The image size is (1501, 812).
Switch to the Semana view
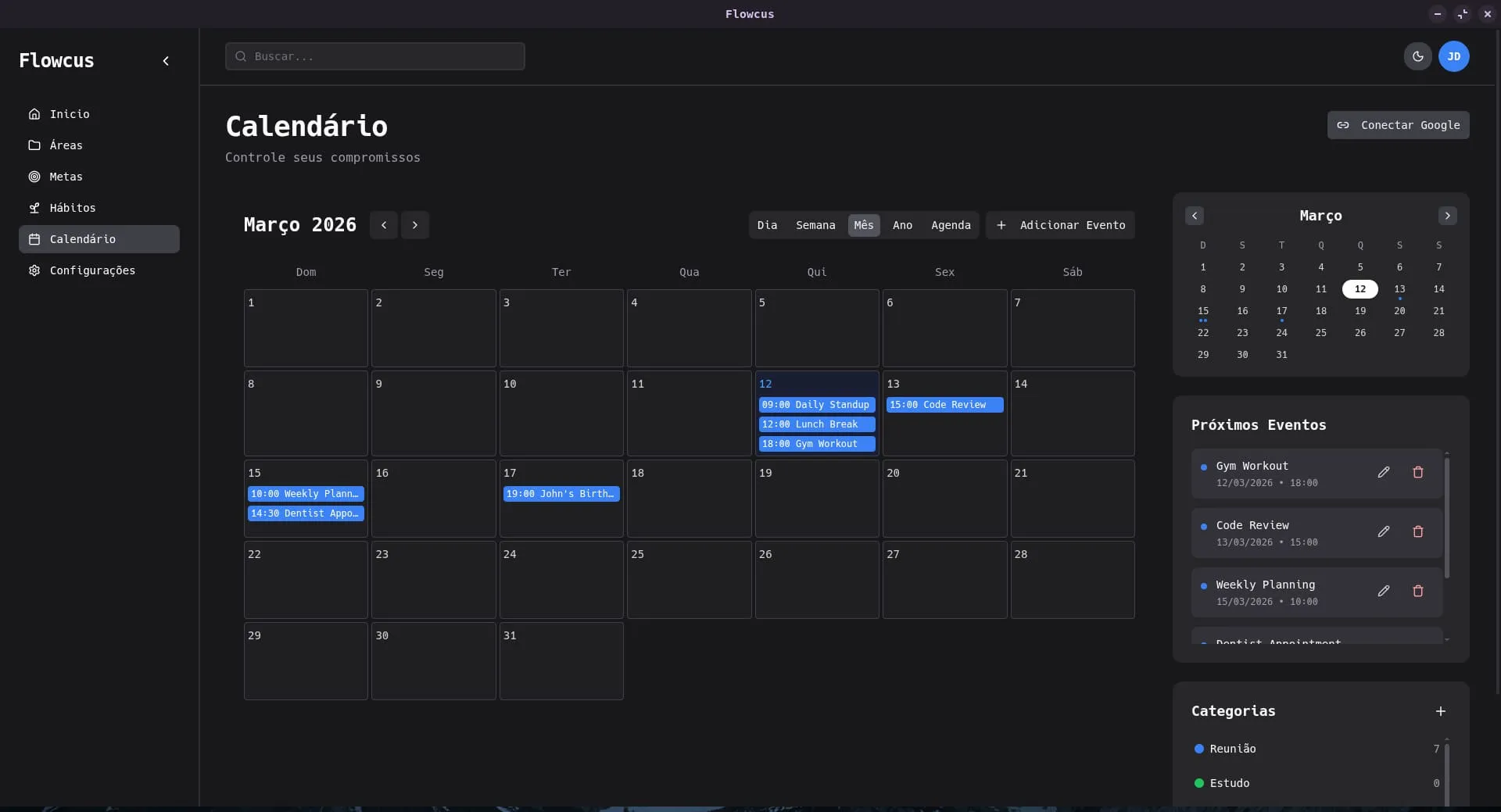pyautogui.click(x=815, y=225)
